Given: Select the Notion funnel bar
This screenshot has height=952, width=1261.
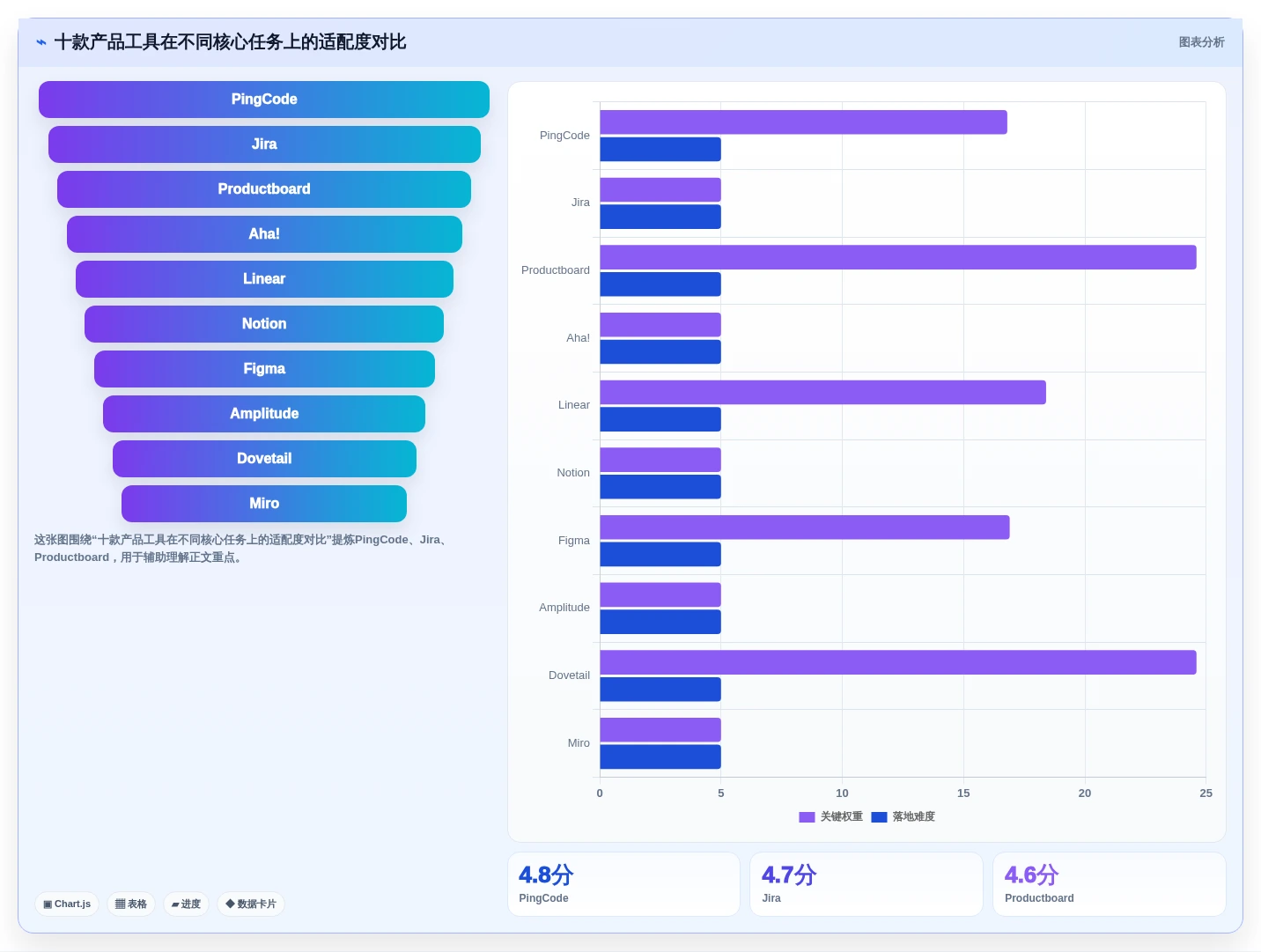Looking at the screenshot, I should coord(264,324).
